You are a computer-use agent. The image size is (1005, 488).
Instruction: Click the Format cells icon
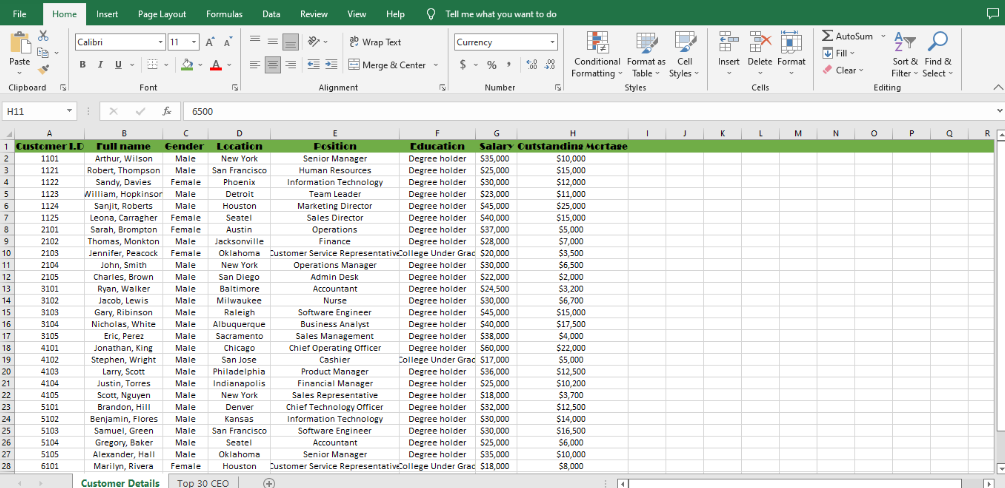792,42
